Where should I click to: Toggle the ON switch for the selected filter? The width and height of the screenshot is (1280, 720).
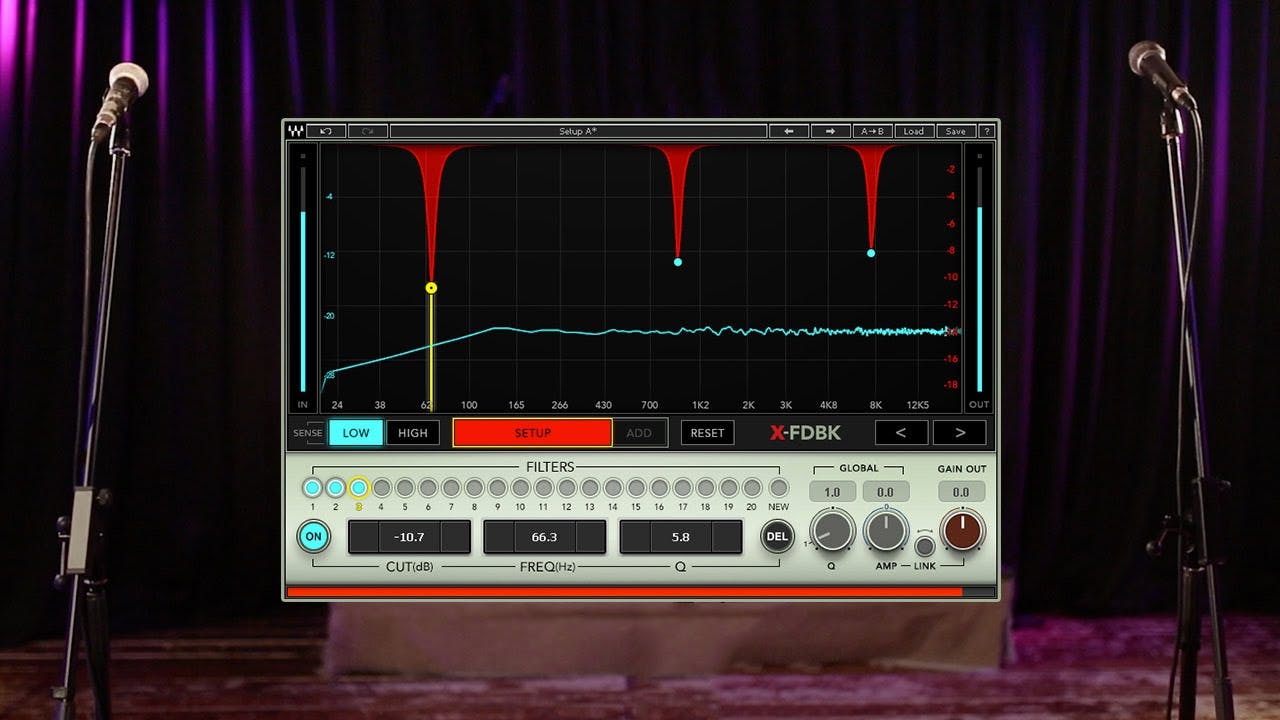tap(313, 537)
